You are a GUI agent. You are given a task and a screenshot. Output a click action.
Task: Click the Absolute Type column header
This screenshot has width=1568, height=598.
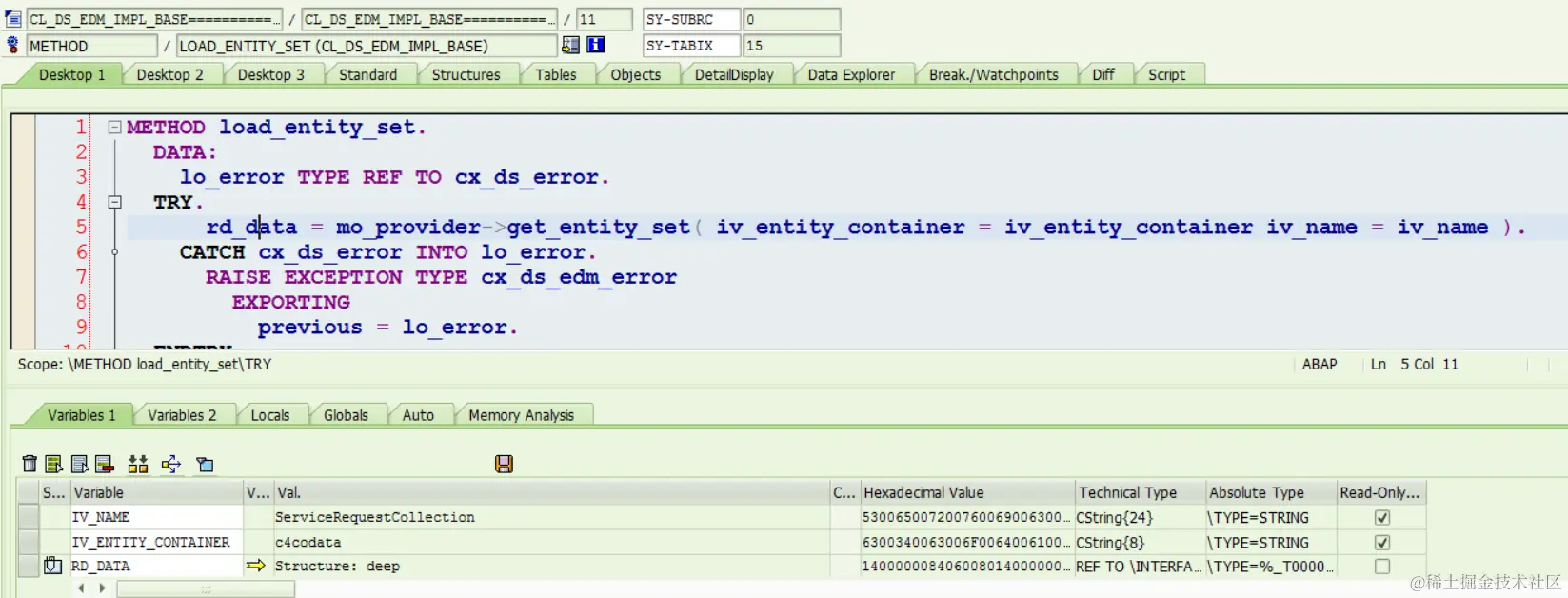coord(1270,492)
